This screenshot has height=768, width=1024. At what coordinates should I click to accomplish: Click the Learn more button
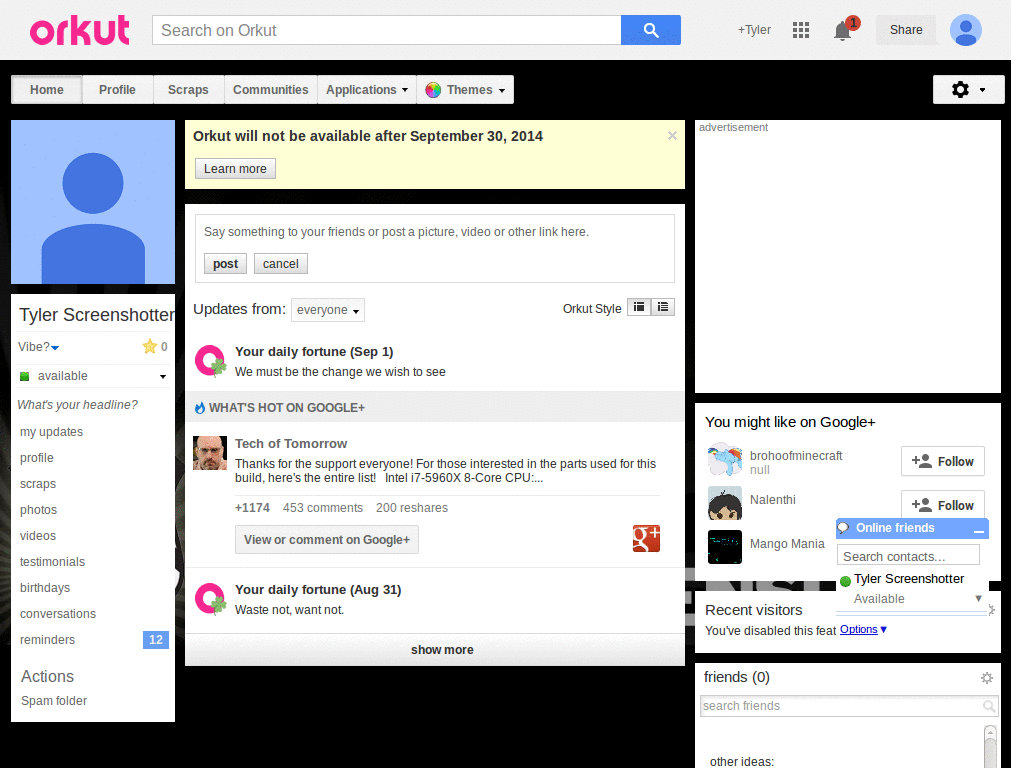[235, 168]
